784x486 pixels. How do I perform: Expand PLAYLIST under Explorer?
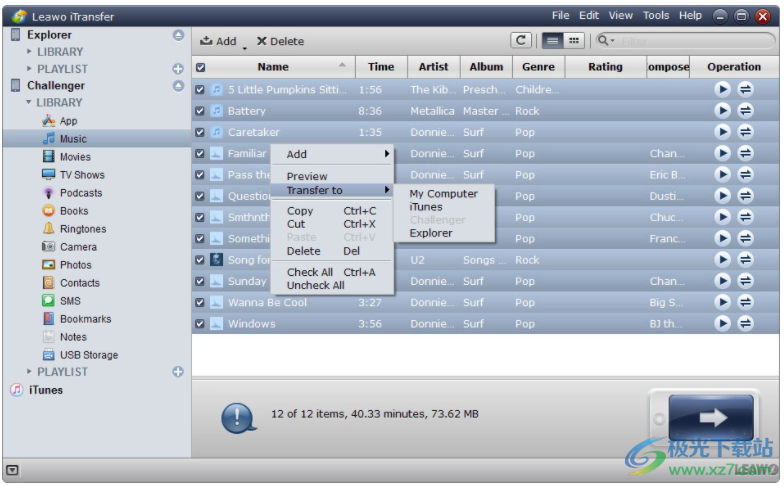click(x=29, y=68)
